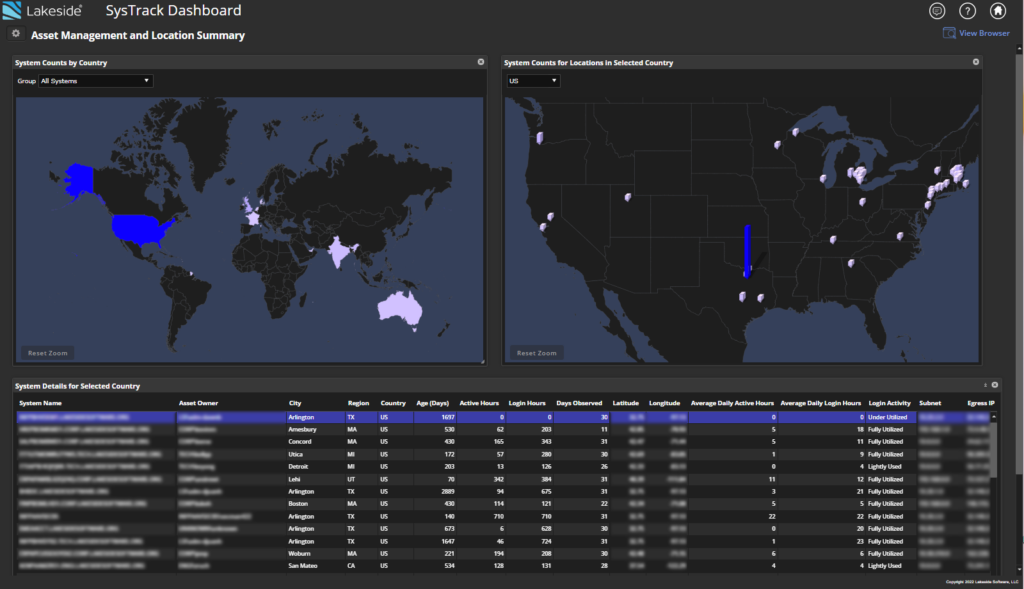Sort by City column header
Viewport: 1024px width, 589px height.
click(295, 403)
